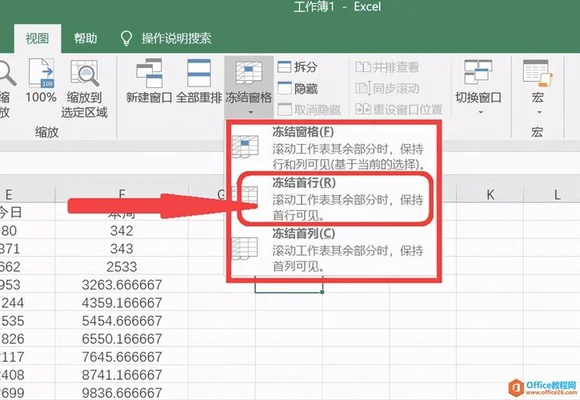The width and height of the screenshot is (580, 400).
Task: Click the 宏 macros icon
Action: (537, 72)
